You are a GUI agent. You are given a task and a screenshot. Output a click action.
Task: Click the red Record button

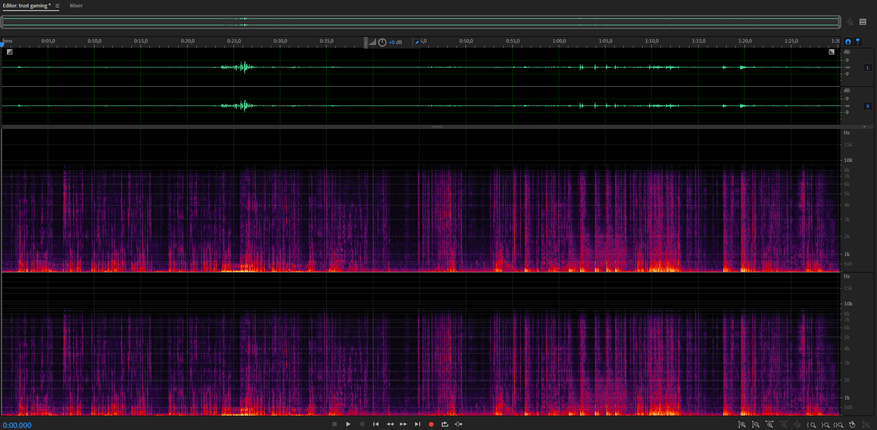(x=431, y=424)
